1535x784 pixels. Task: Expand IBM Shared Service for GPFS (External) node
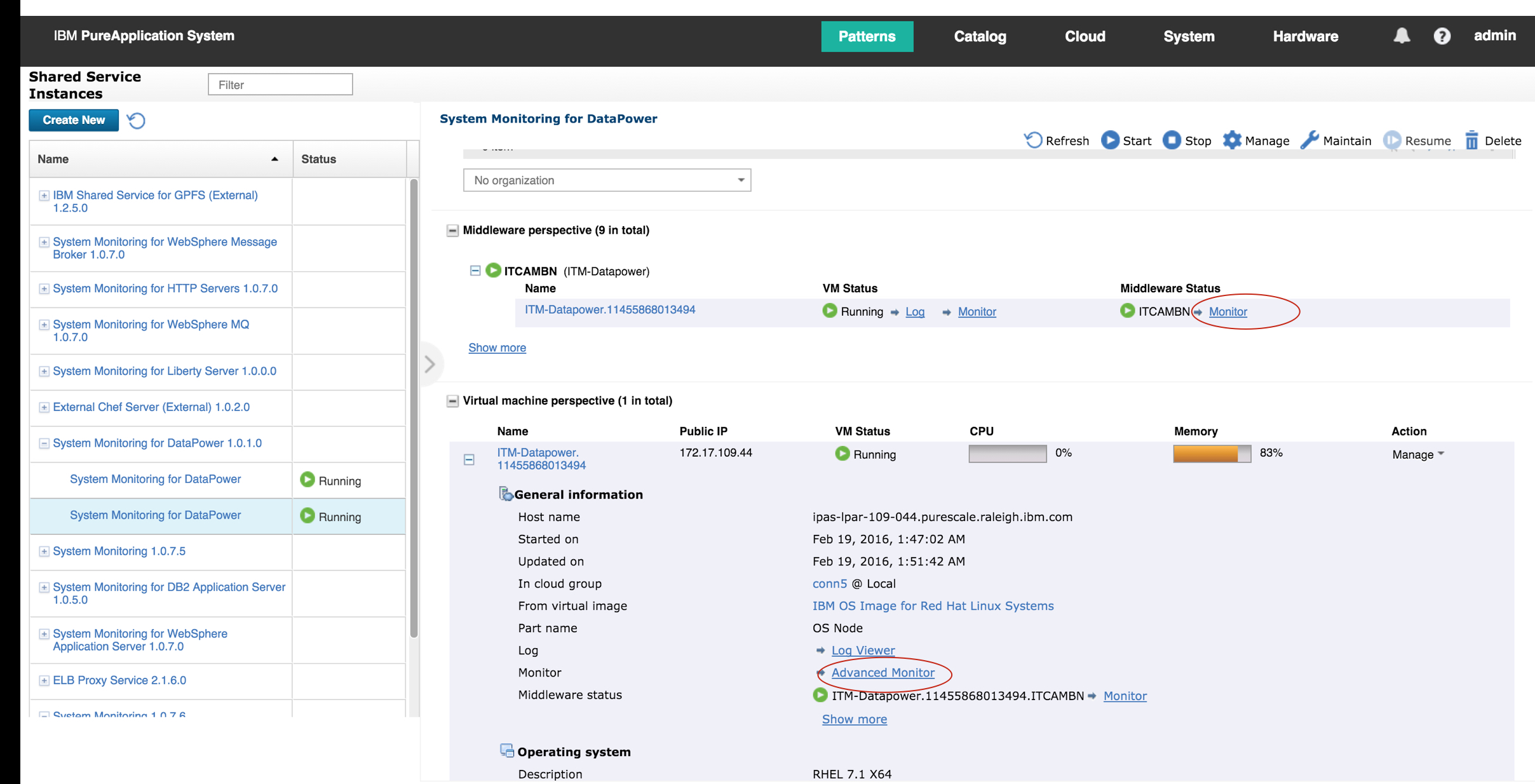(x=44, y=196)
